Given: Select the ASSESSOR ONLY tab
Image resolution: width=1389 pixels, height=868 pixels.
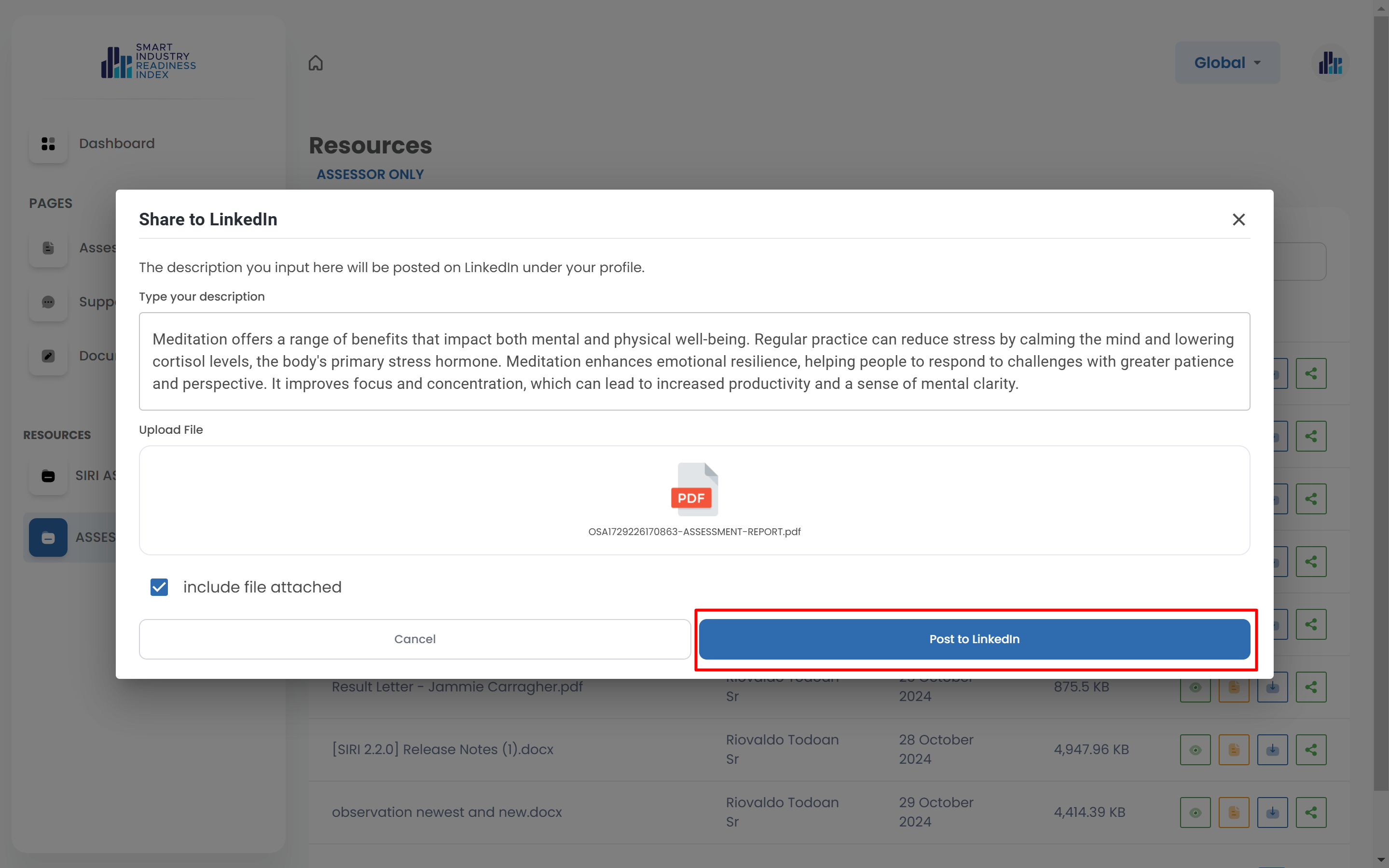Looking at the screenshot, I should click(x=370, y=175).
